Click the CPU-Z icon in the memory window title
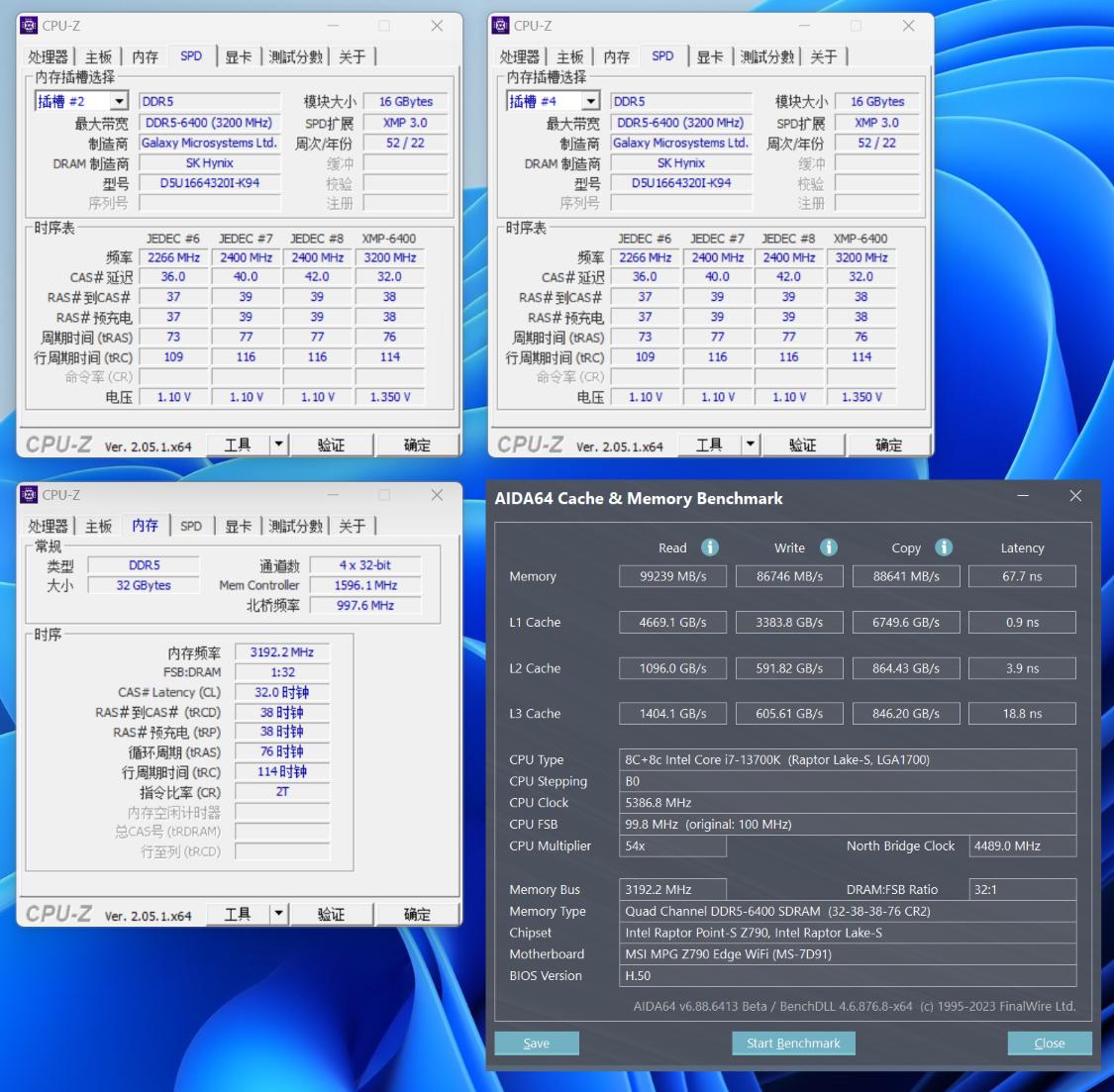 pyautogui.click(x=30, y=495)
